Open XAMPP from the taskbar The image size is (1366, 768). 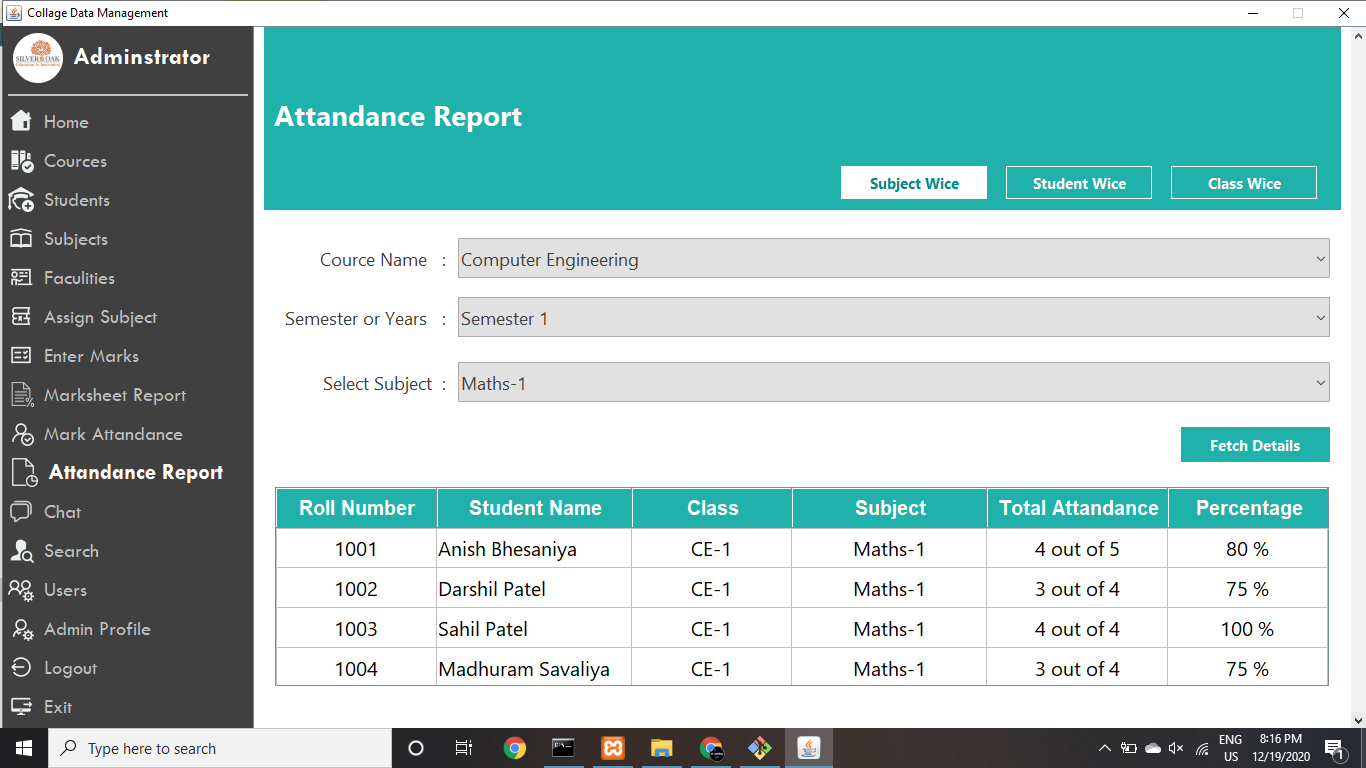pos(613,748)
